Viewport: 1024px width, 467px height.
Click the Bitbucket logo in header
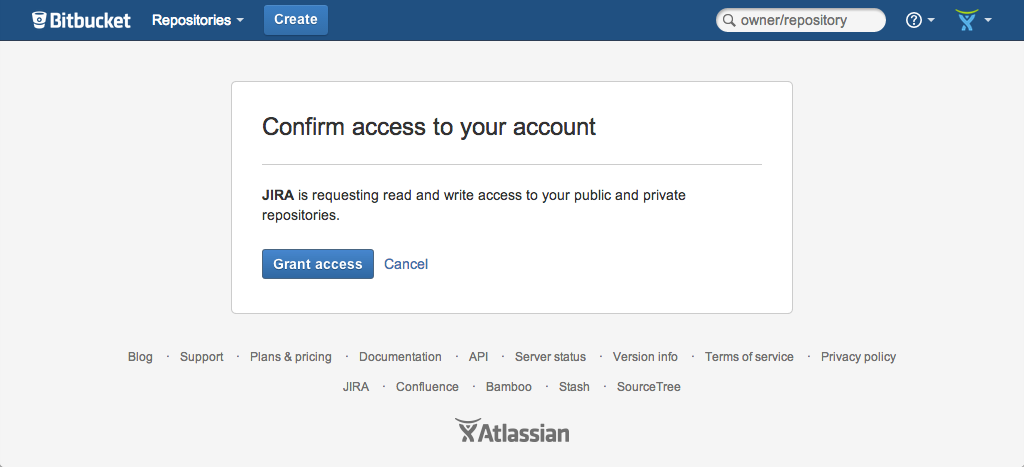coord(82,20)
